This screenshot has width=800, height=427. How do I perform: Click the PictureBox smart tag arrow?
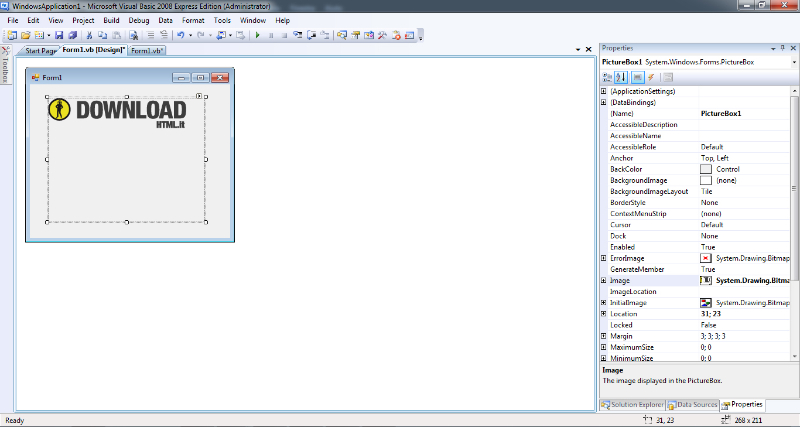tap(200, 96)
